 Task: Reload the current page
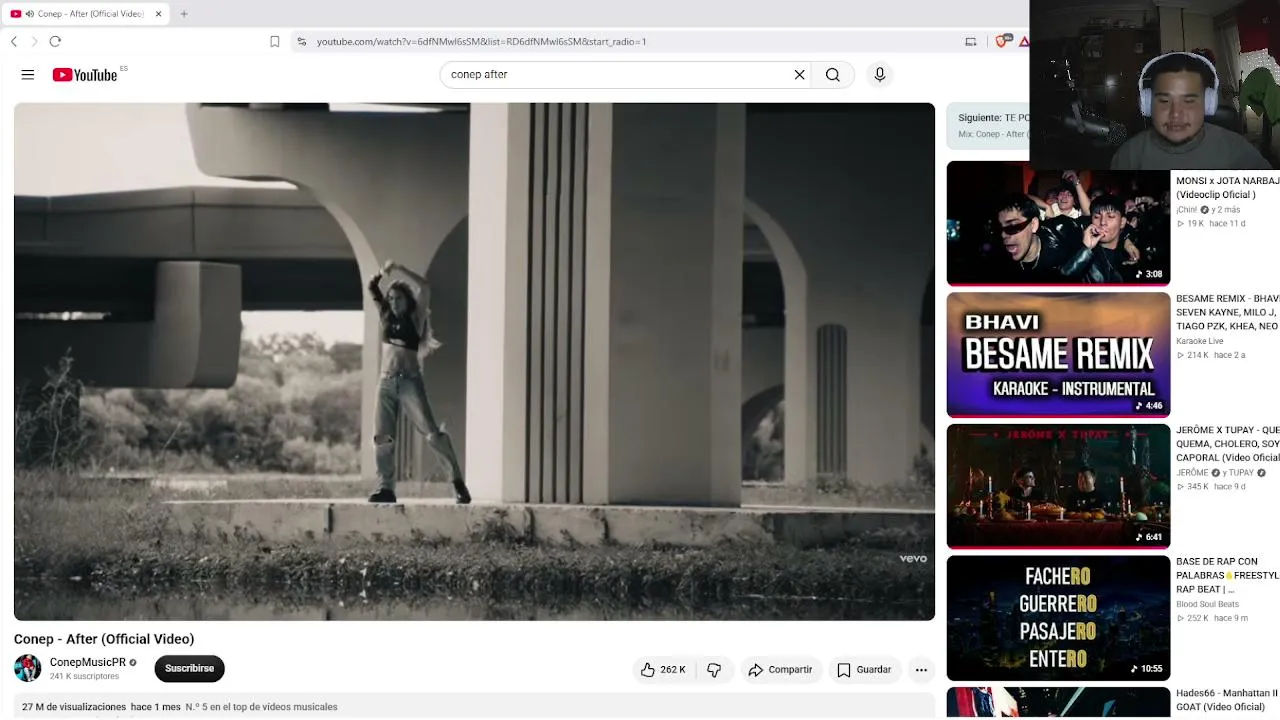point(55,41)
